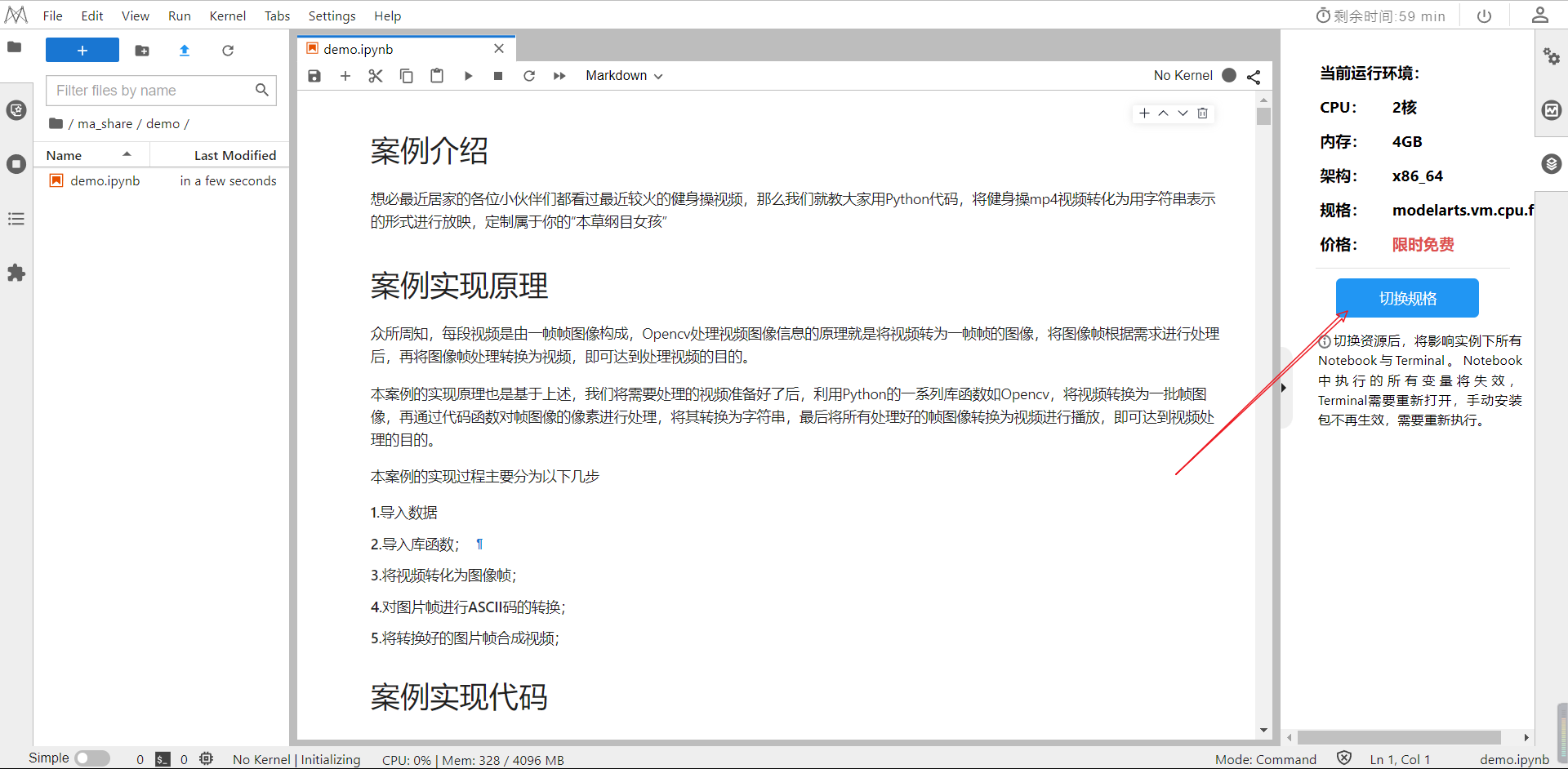Image resolution: width=1568 pixels, height=769 pixels.
Task: Insert a cell below using toolbar plus
Action: (x=345, y=76)
